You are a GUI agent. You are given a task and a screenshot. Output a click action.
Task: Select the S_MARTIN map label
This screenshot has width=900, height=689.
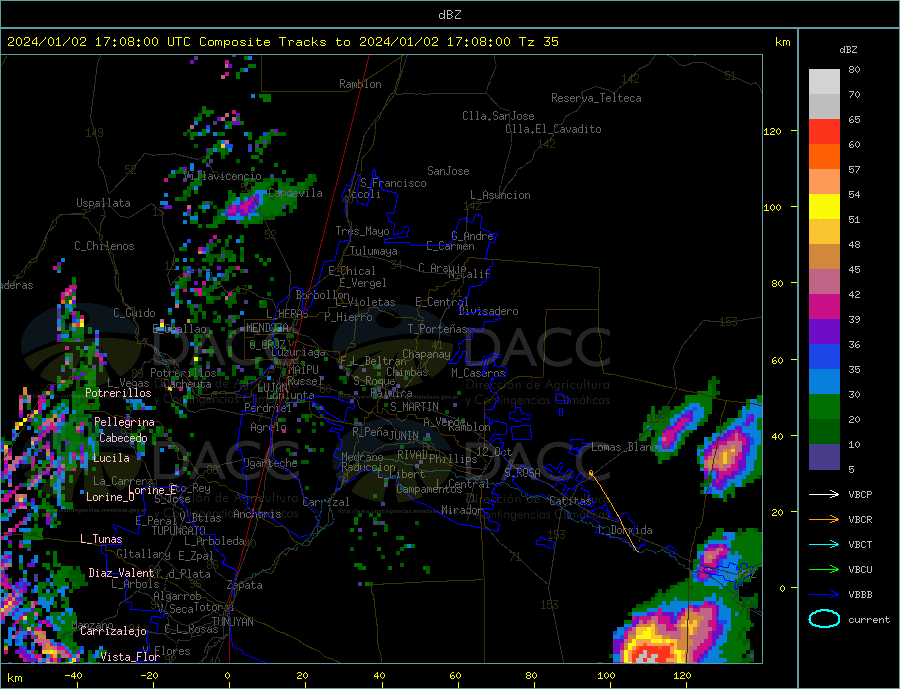click(414, 407)
